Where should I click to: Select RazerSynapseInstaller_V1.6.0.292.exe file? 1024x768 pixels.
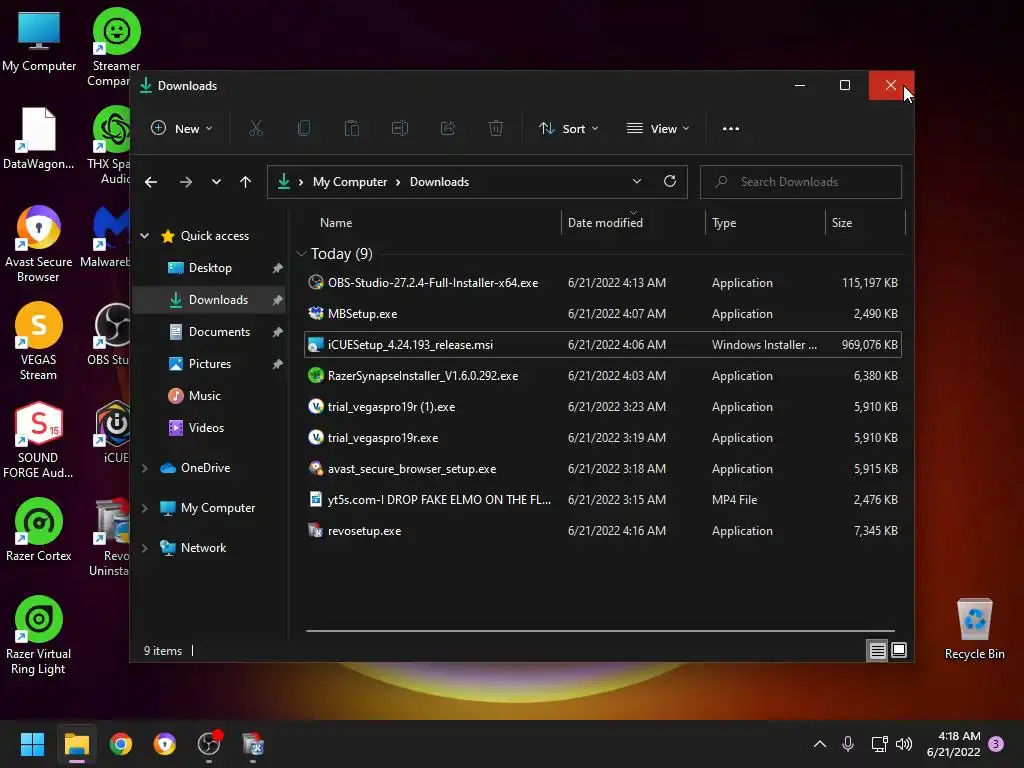[603, 376]
